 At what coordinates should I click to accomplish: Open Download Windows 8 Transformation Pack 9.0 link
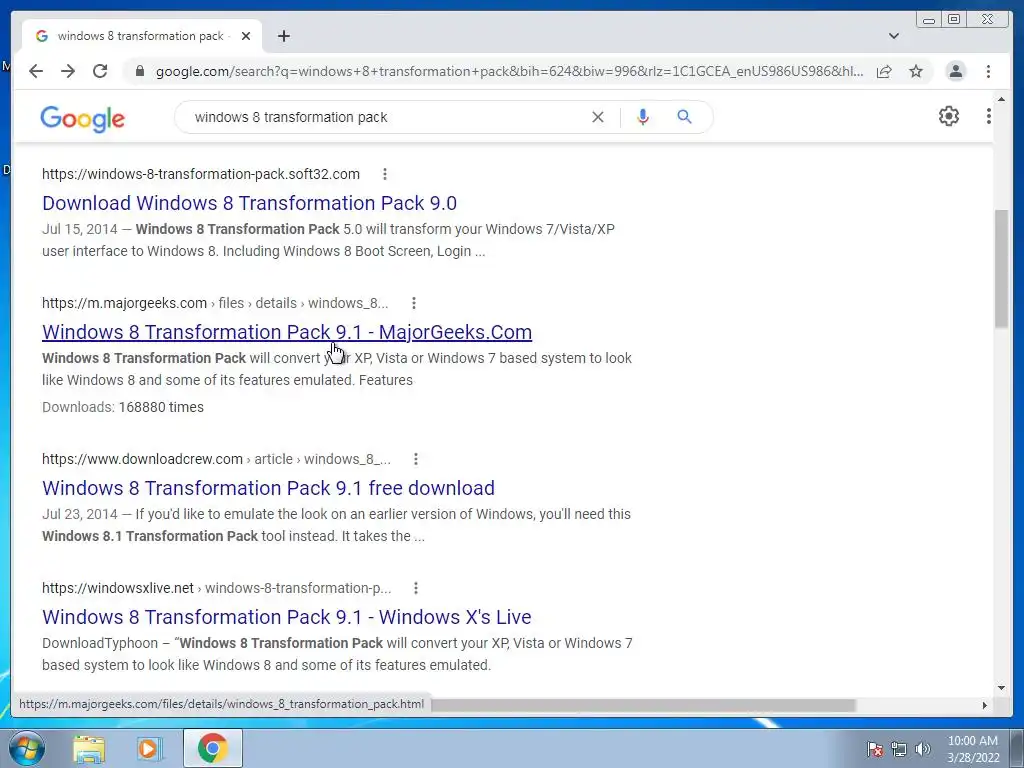249,203
